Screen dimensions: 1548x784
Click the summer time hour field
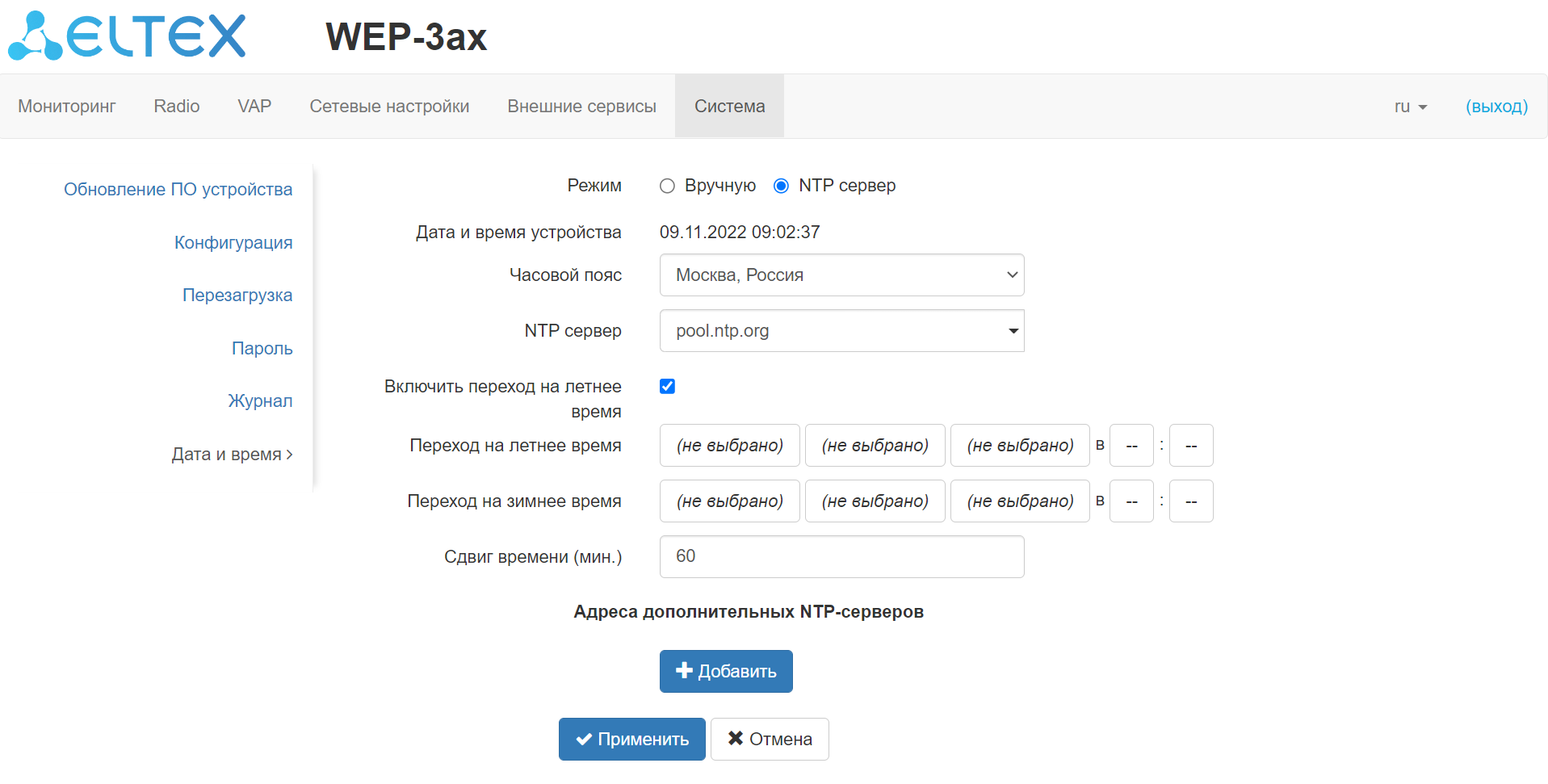pos(1131,446)
